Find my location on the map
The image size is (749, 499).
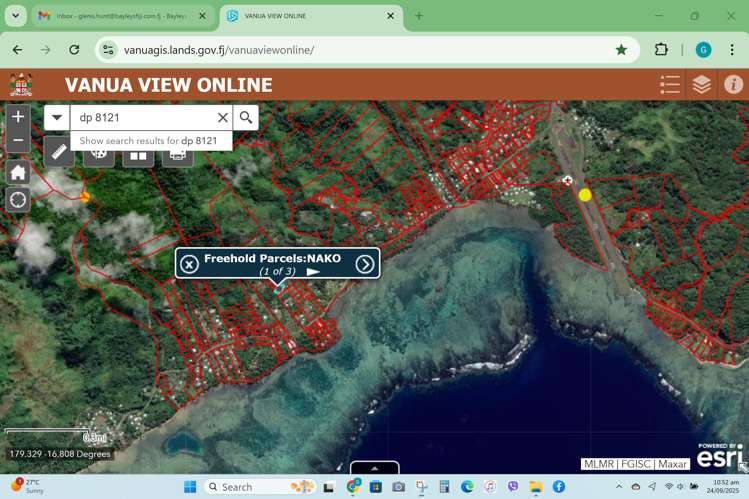(18, 200)
